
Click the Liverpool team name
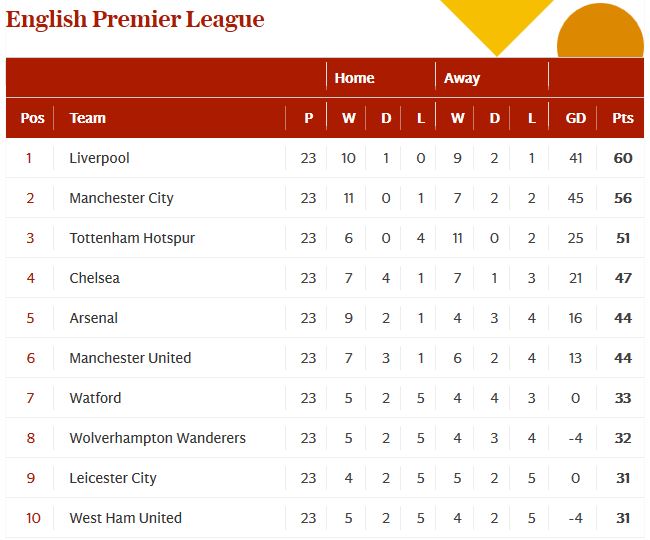[x=99, y=158]
